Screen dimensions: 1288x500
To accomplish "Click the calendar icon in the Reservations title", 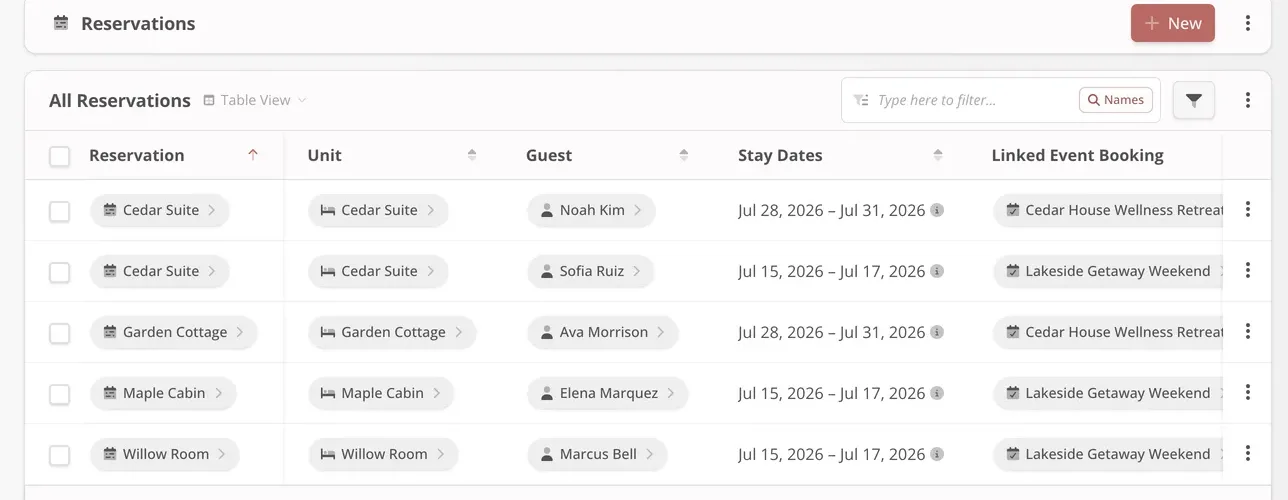I will coord(61,23).
